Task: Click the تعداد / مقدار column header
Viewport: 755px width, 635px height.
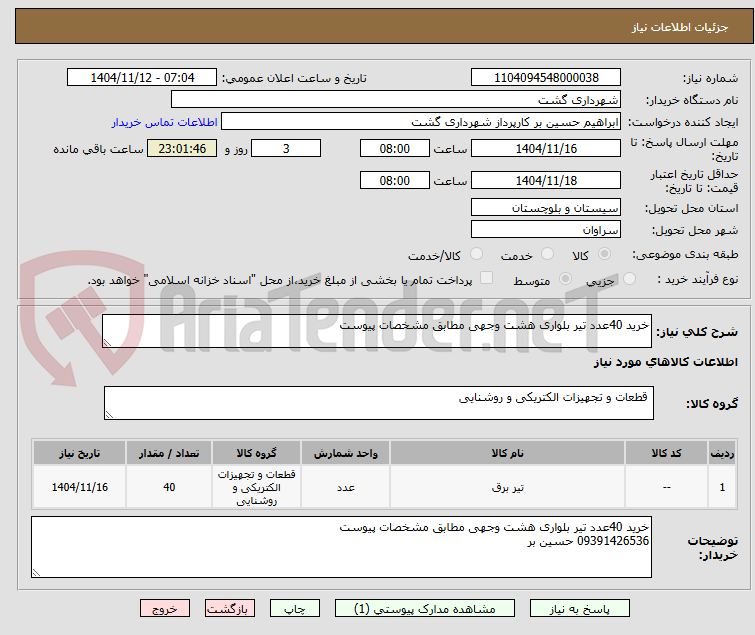Action: click(169, 453)
